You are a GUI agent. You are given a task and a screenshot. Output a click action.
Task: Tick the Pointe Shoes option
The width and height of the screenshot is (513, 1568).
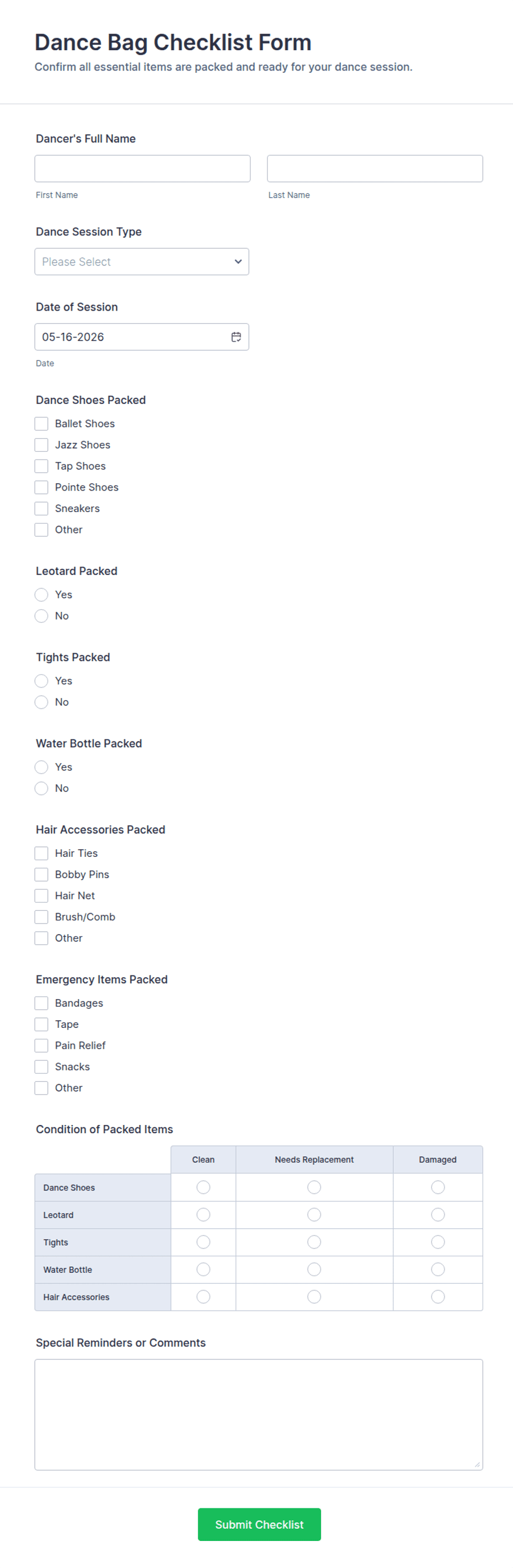(x=41, y=487)
